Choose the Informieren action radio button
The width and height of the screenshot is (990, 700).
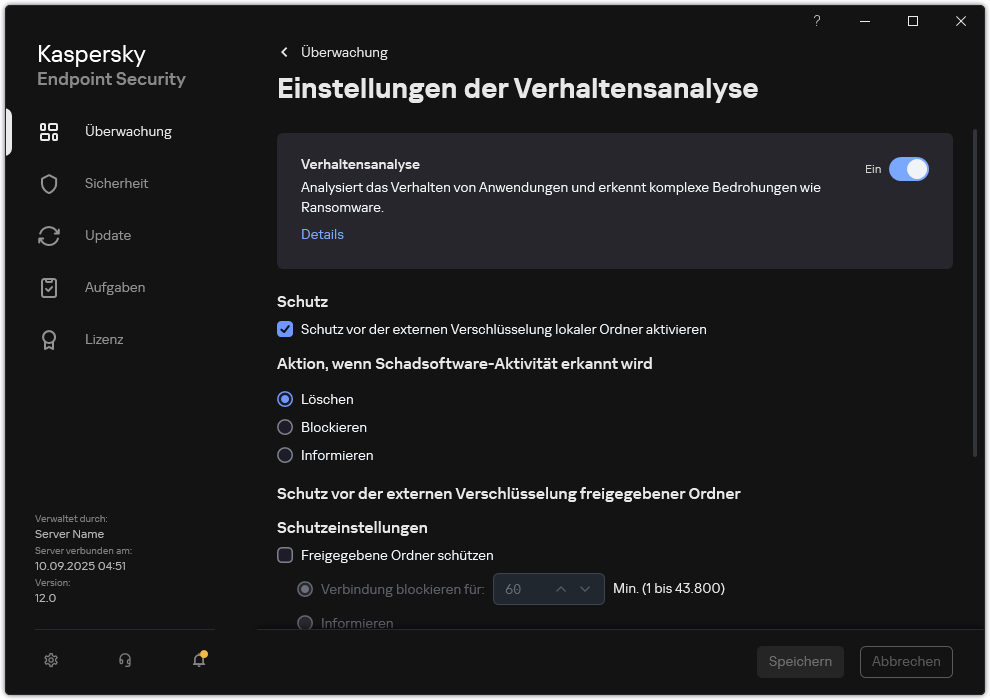click(285, 455)
